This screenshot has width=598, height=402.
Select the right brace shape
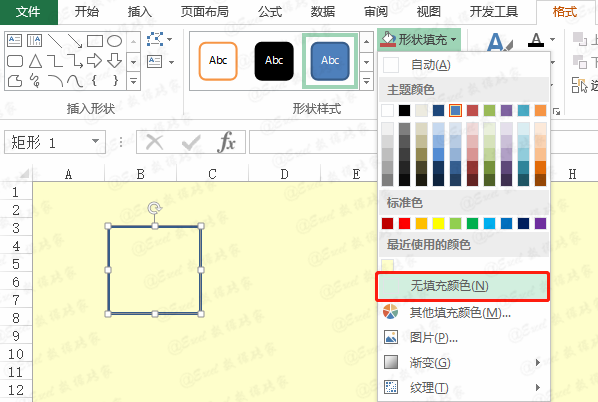115,80
